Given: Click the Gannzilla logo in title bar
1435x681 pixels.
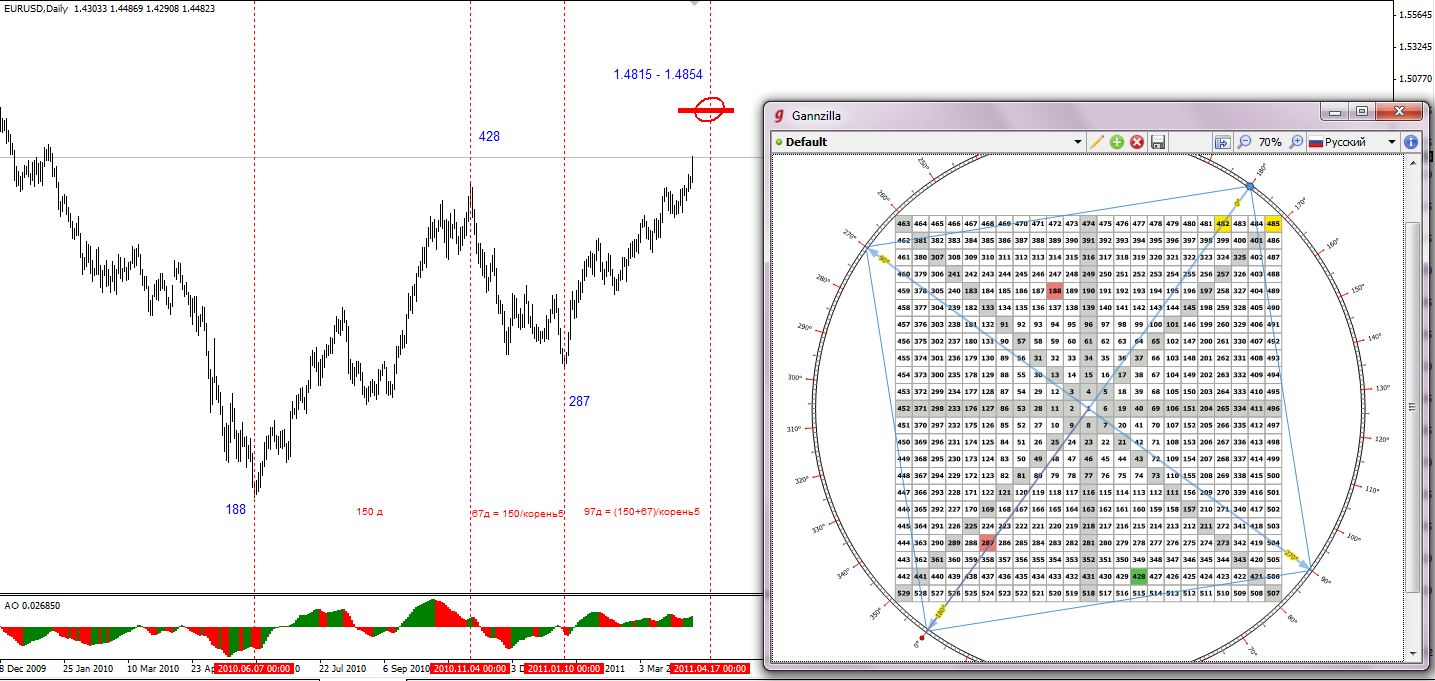Looking at the screenshot, I should click(779, 115).
